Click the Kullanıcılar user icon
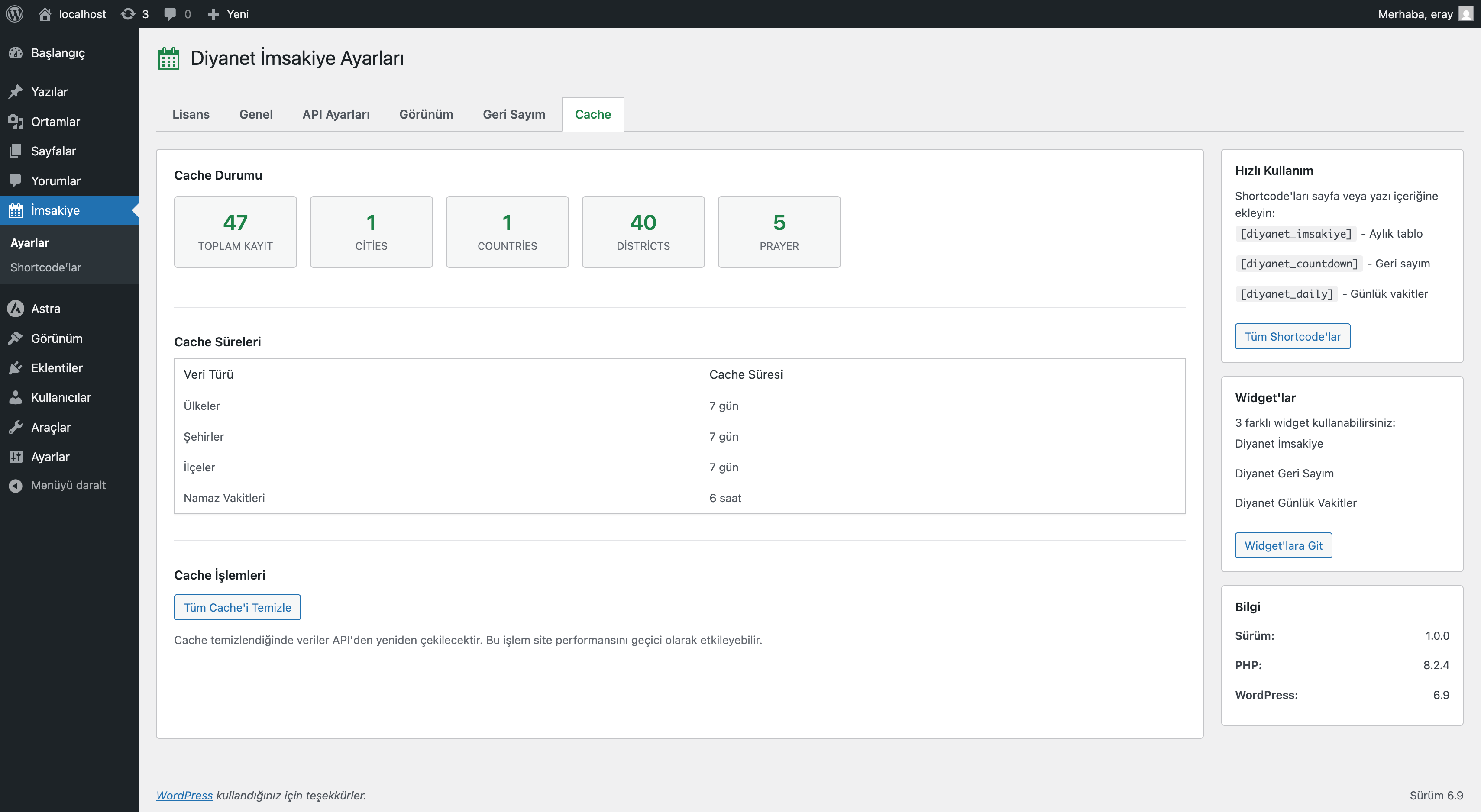The height and width of the screenshot is (812, 1481). [x=16, y=398]
